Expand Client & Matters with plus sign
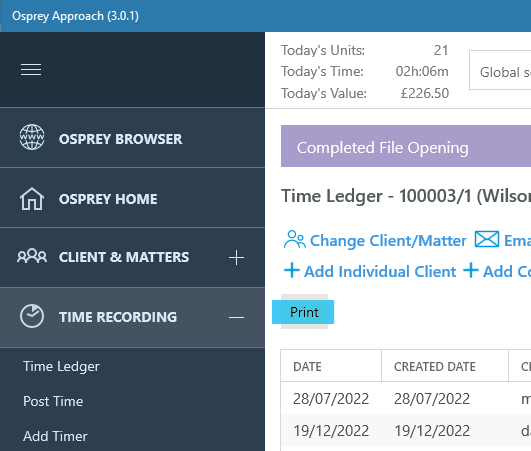 tap(236, 258)
